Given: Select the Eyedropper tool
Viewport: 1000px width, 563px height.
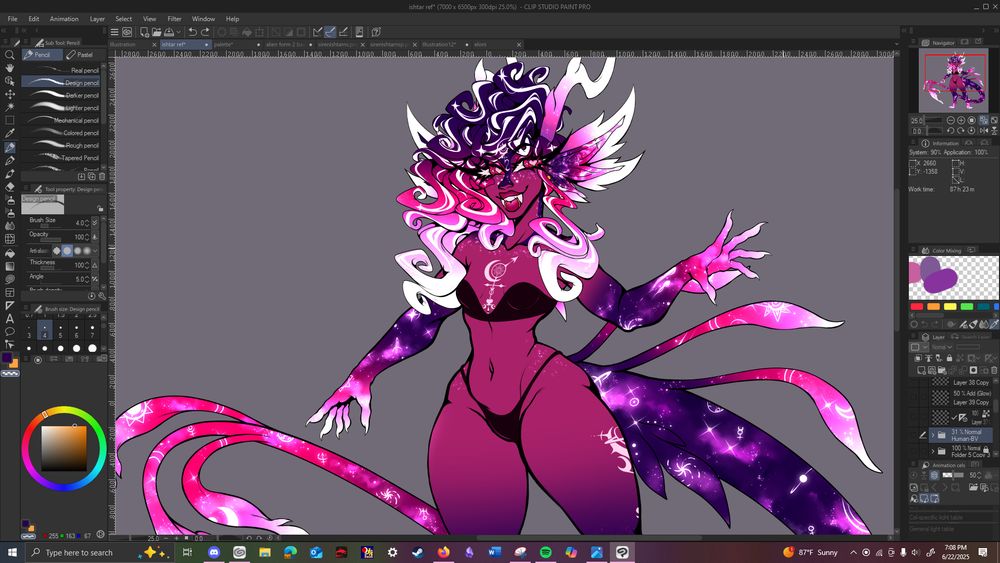Looking at the screenshot, I should 10,133.
